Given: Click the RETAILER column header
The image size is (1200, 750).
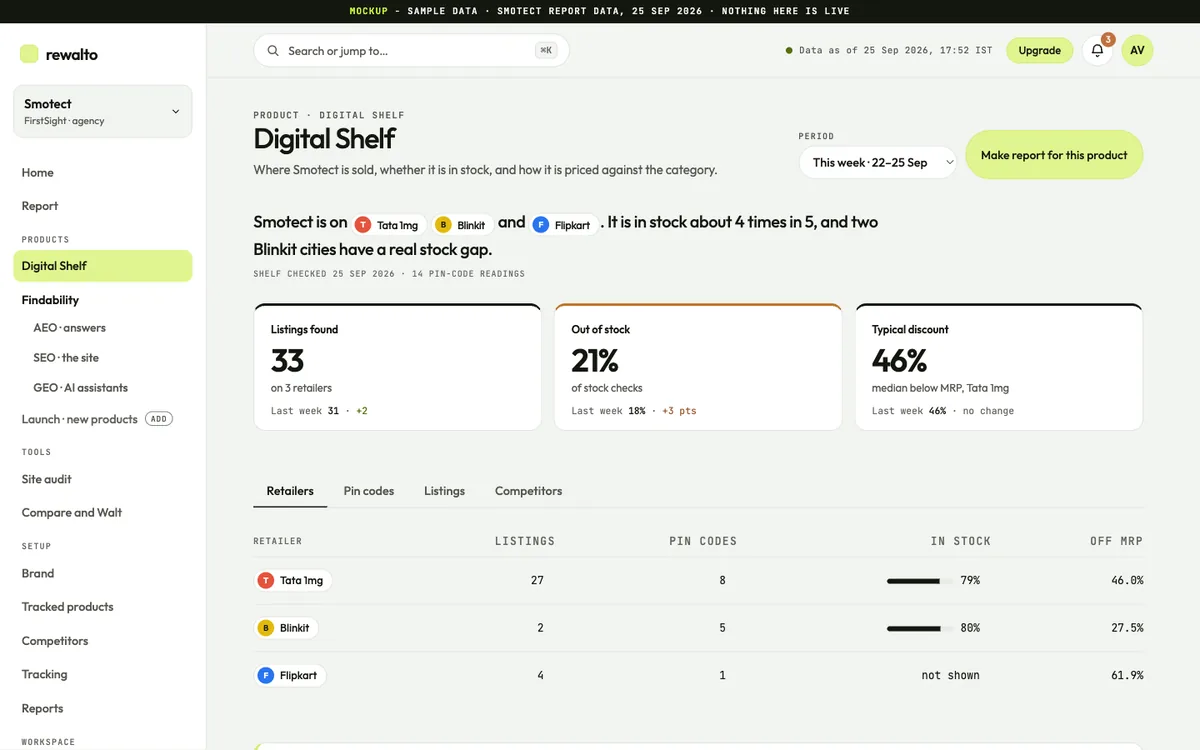Looking at the screenshot, I should coord(278,541).
